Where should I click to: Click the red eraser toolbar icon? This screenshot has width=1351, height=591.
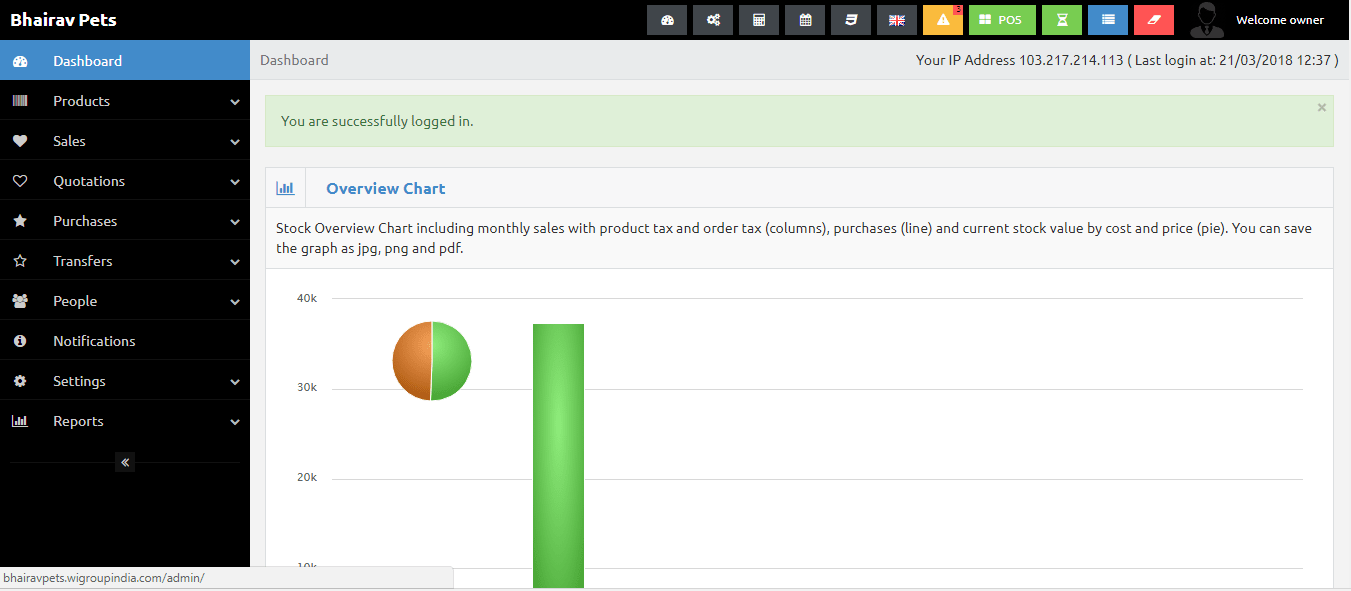tap(1154, 20)
